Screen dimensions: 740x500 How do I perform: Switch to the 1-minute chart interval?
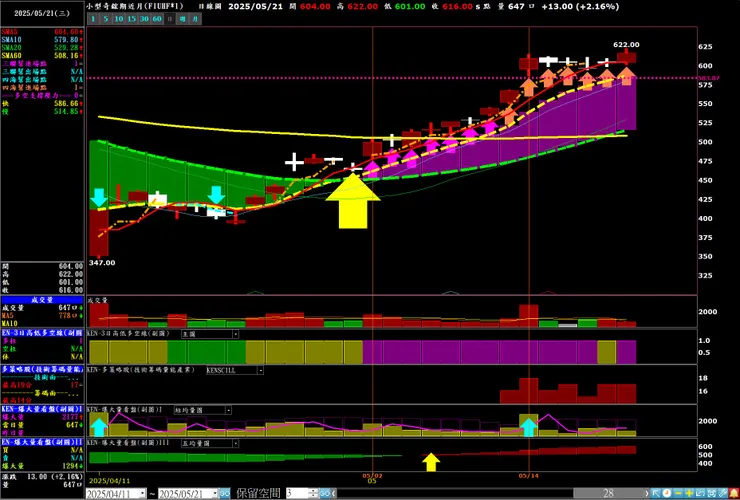coord(93,19)
